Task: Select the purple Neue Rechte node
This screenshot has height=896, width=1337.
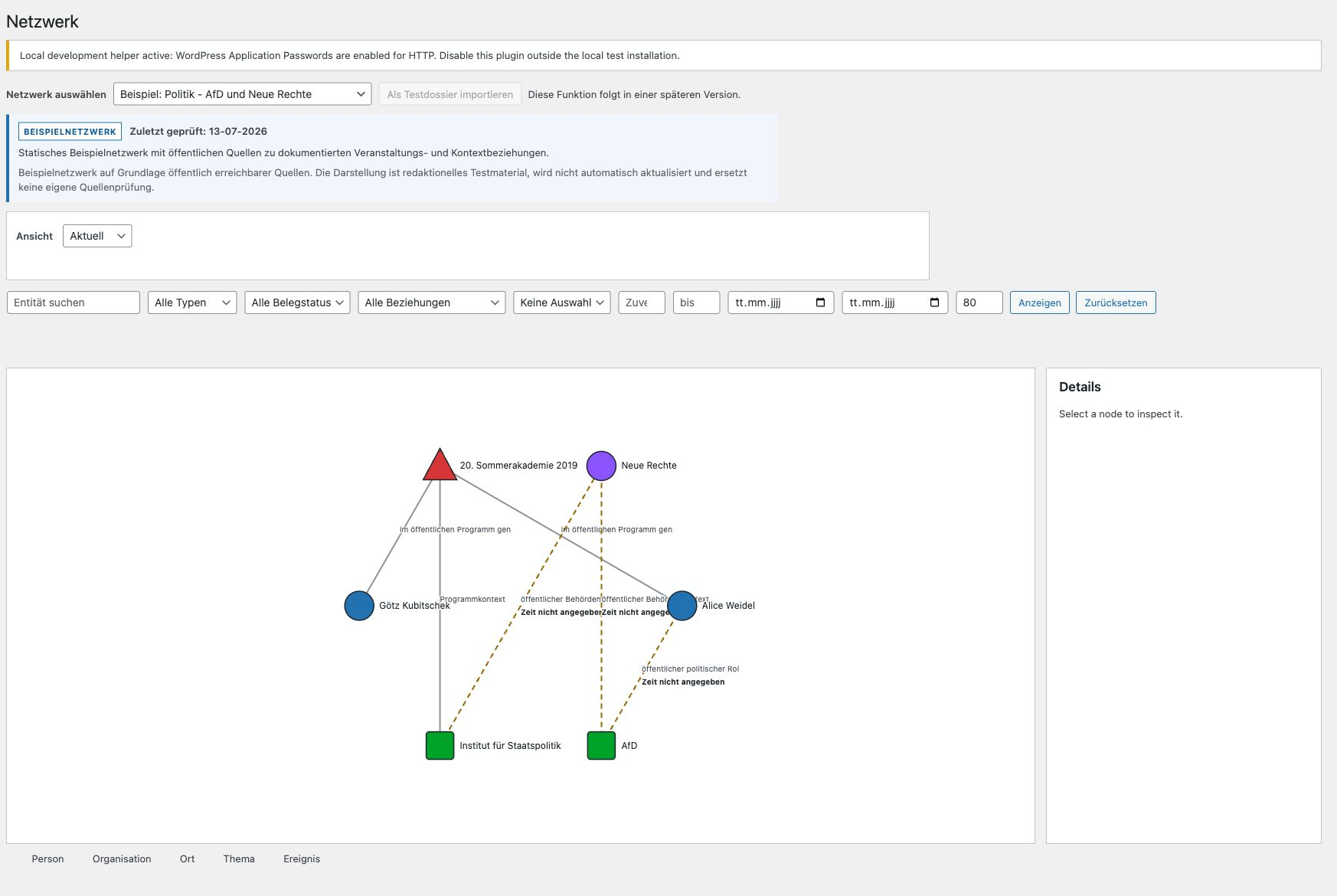Action: (x=601, y=466)
